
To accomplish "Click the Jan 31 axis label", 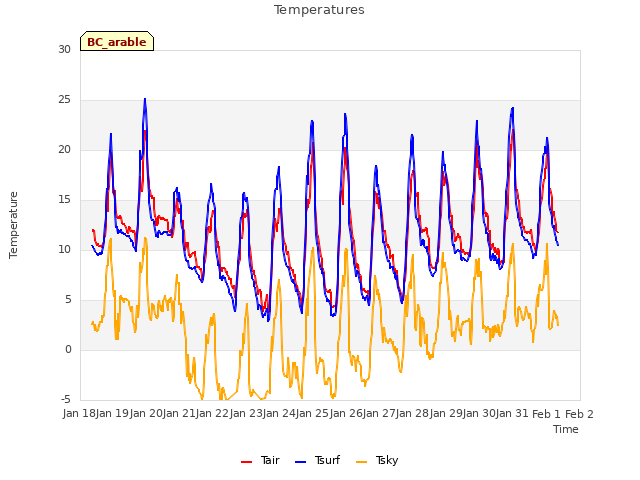I will click(512, 414).
